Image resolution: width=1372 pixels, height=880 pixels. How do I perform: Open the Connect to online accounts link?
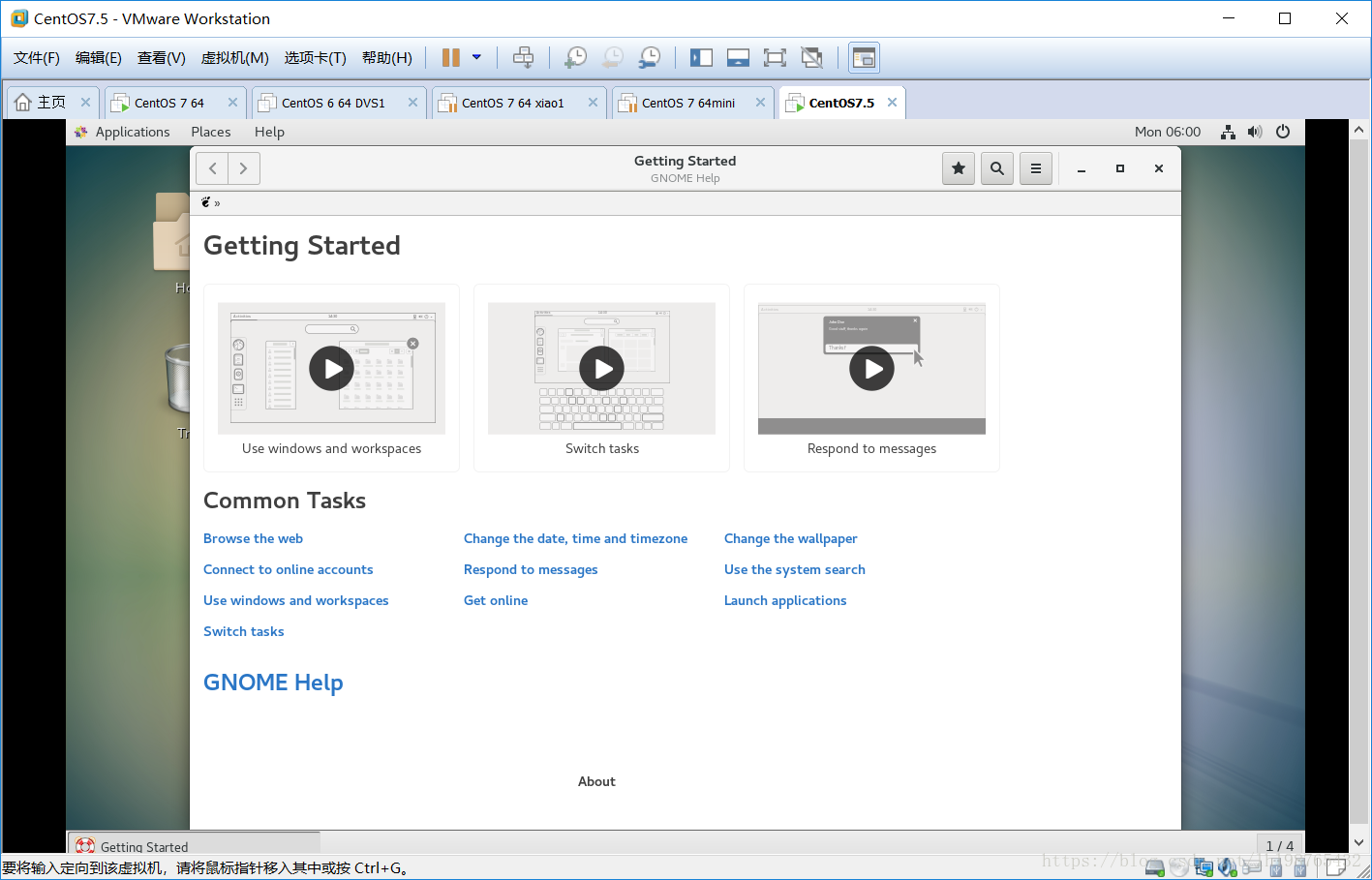[x=288, y=570]
